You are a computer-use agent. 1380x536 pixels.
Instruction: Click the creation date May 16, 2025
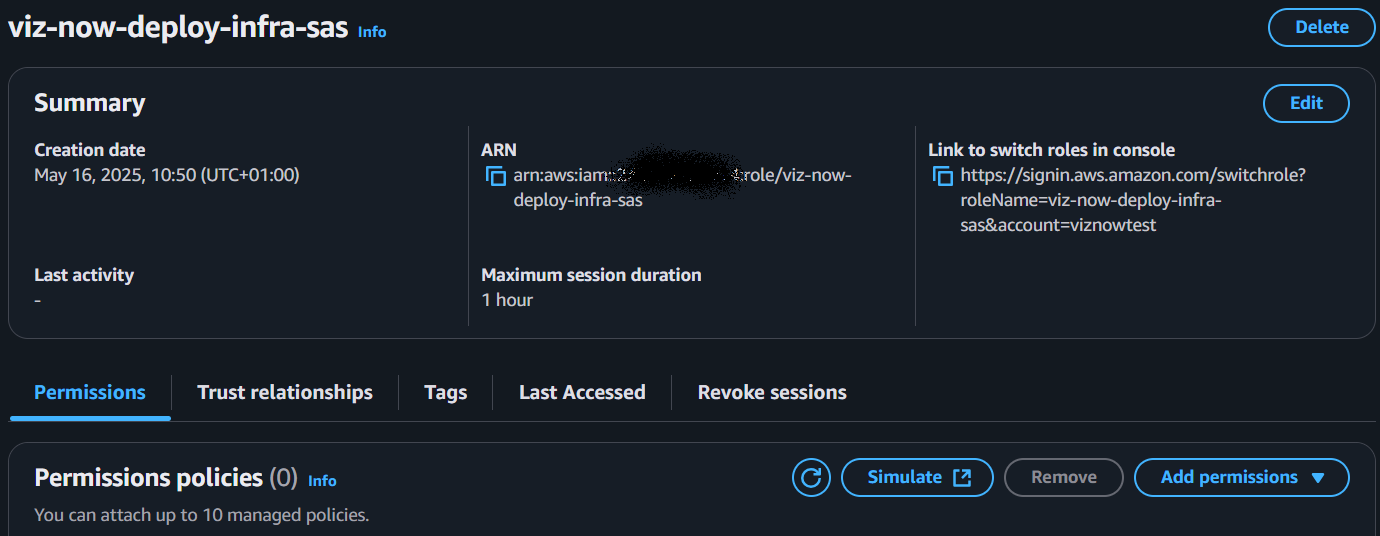[166, 175]
